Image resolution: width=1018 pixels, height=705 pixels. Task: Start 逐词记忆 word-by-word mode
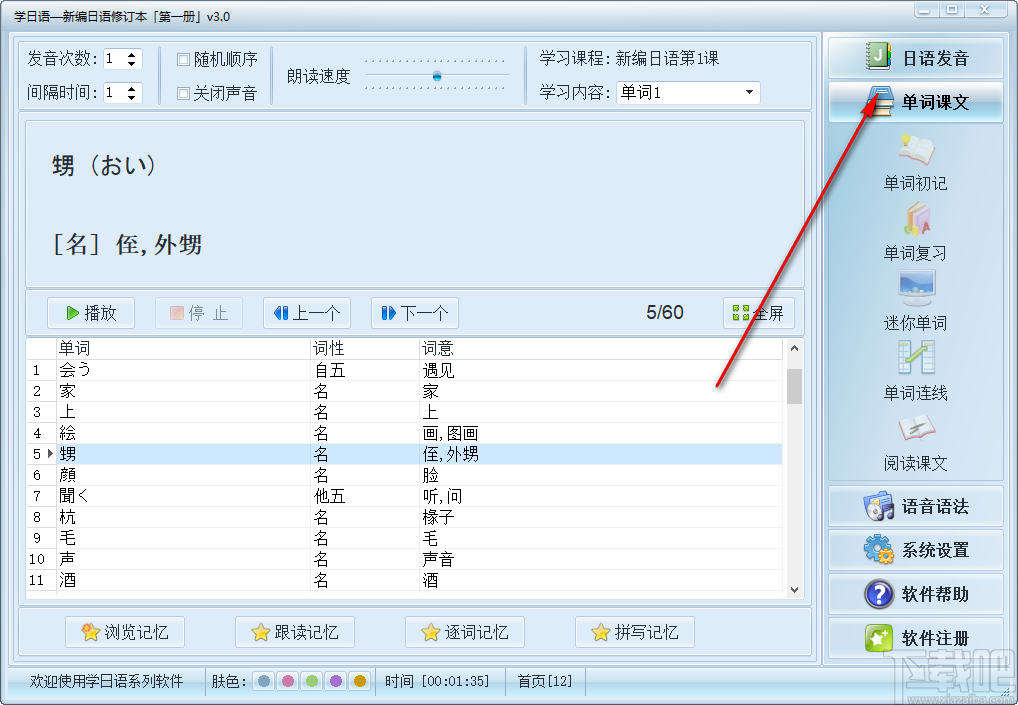click(465, 632)
